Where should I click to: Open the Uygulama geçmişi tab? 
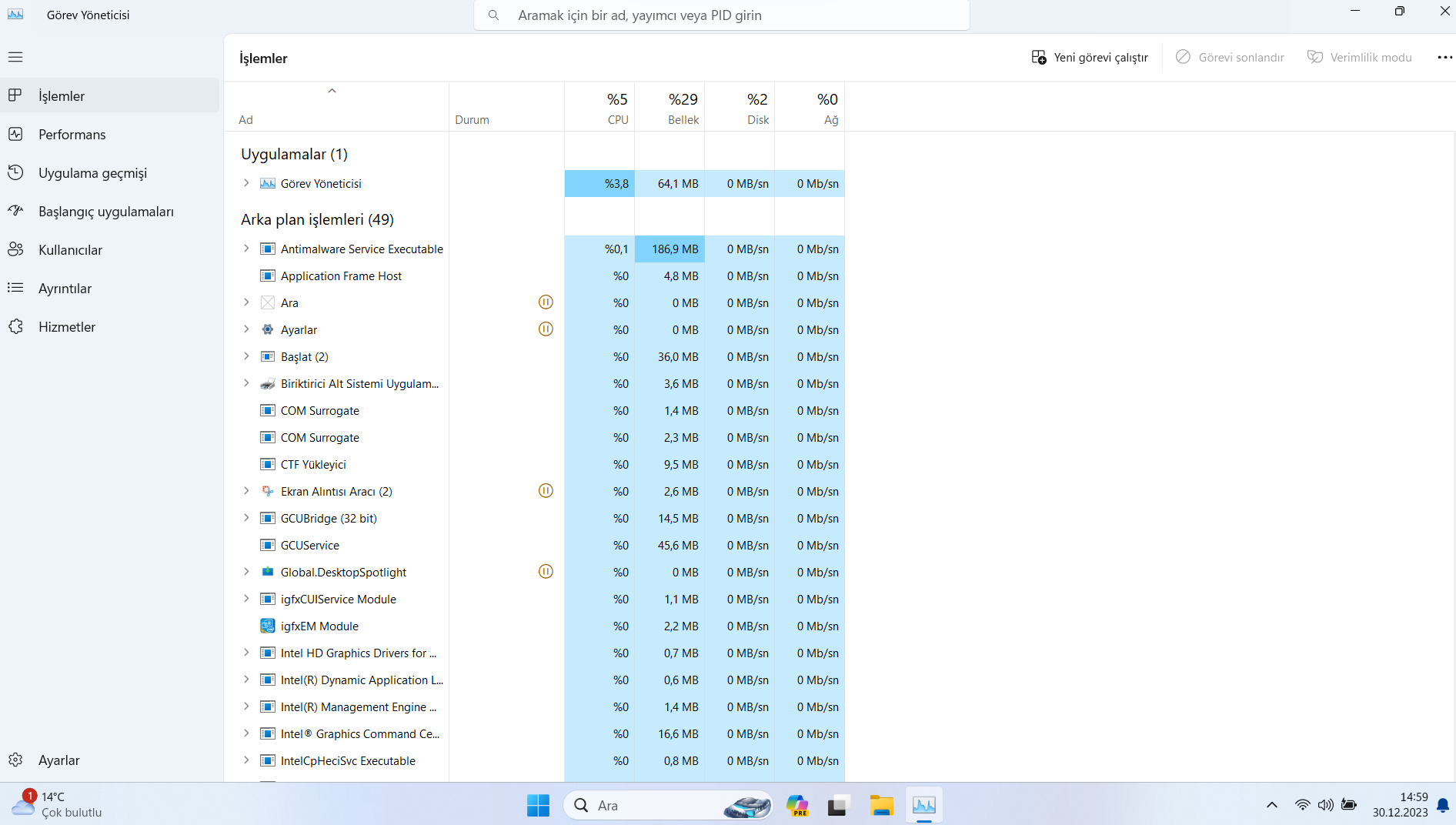110,172
